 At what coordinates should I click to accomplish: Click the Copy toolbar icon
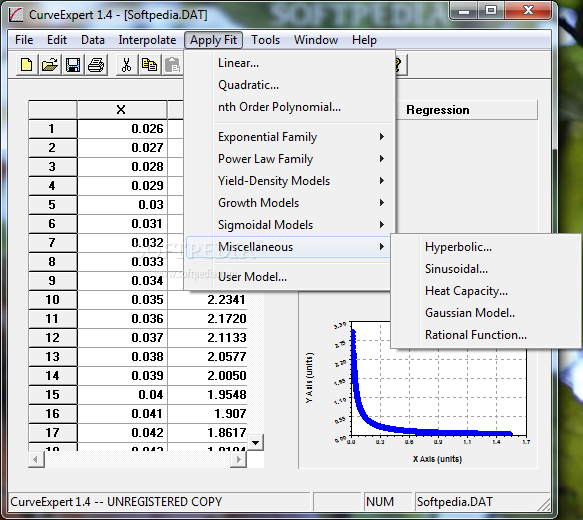pyautogui.click(x=149, y=65)
